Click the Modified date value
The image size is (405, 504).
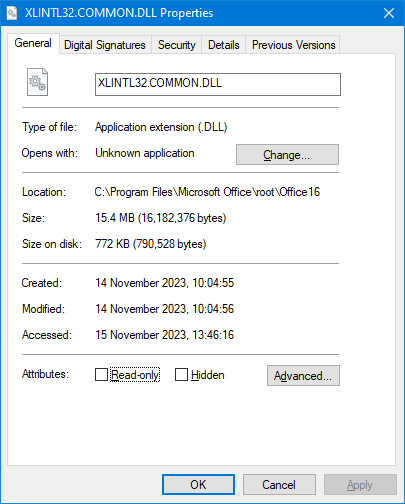point(165,309)
